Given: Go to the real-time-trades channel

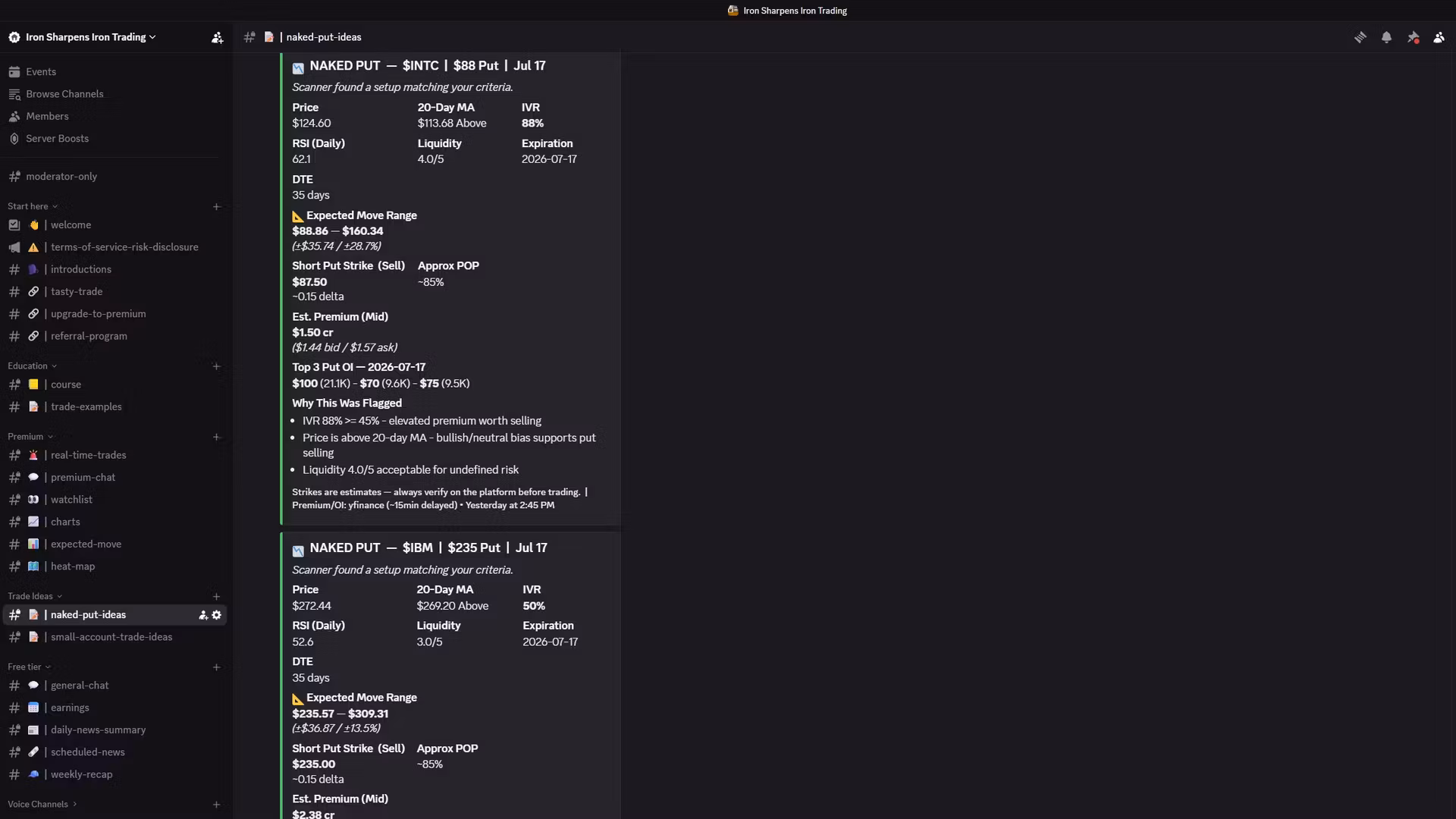Looking at the screenshot, I should (x=114, y=455).
